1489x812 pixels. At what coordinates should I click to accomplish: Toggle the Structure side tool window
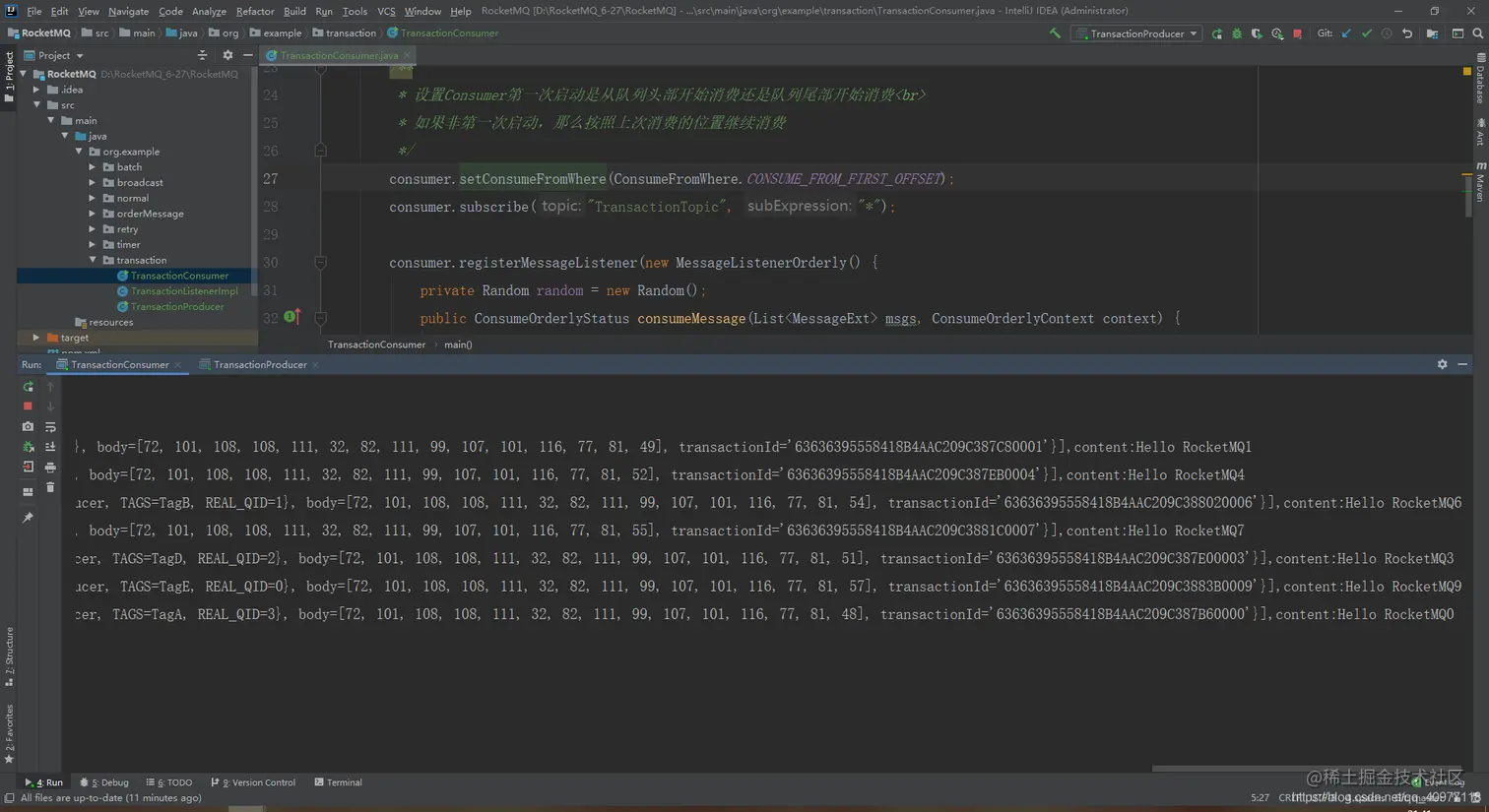click(9, 656)
